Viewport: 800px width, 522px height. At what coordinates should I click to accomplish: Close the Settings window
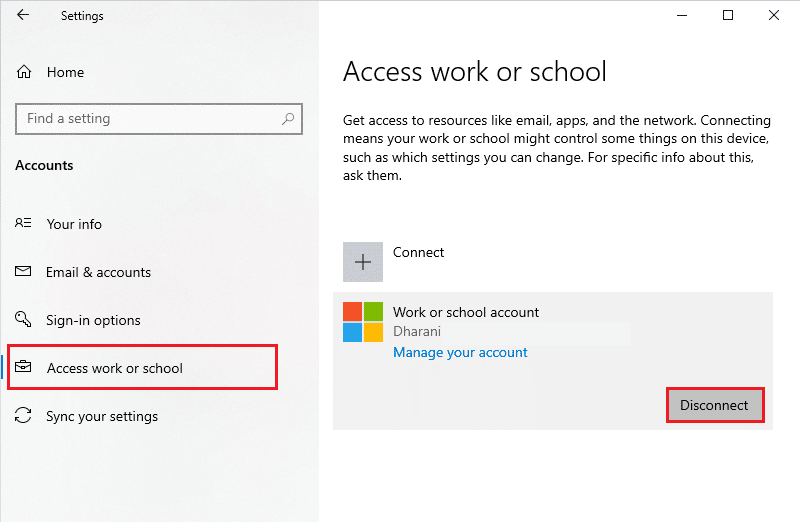[x=773, y=15]
